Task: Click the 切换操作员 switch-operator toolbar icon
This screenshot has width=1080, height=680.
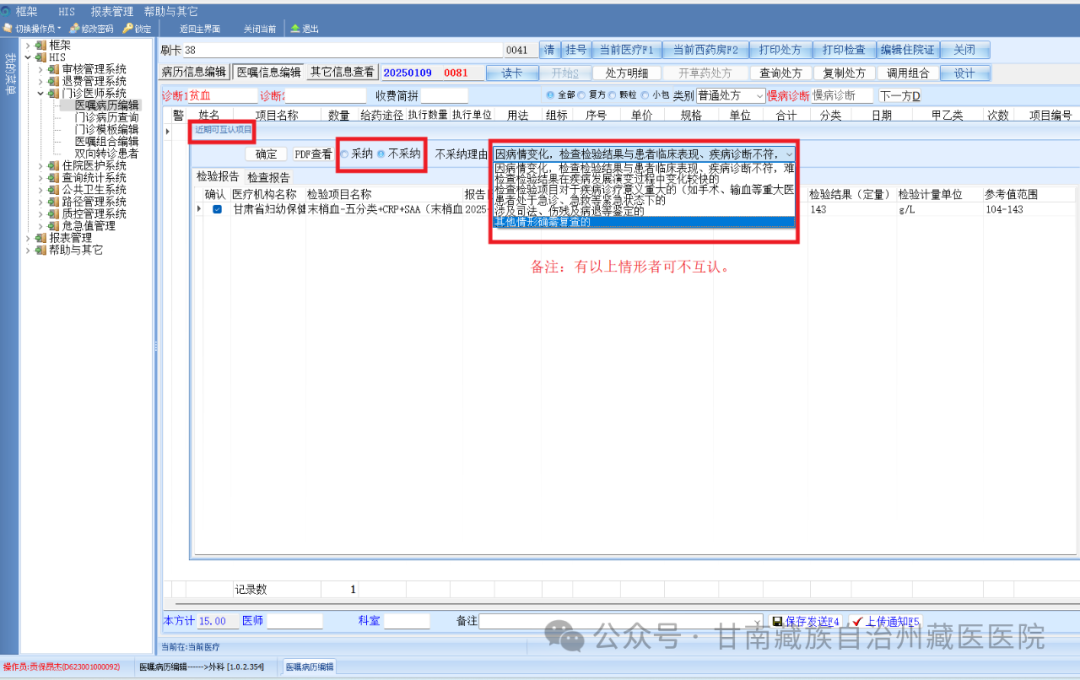Action: coord(7,29)
